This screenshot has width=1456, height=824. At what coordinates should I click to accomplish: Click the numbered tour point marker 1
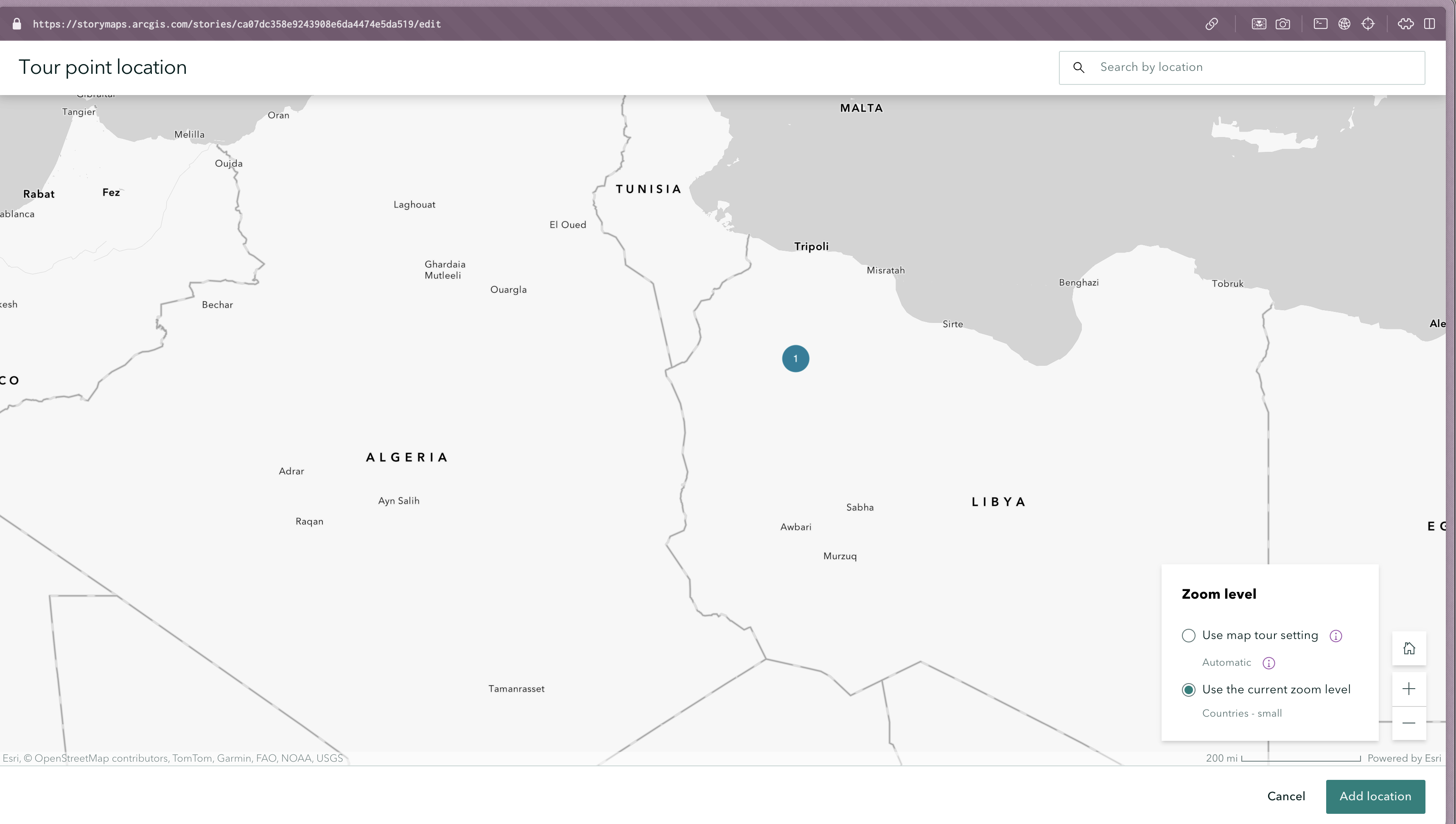(795, 359)
